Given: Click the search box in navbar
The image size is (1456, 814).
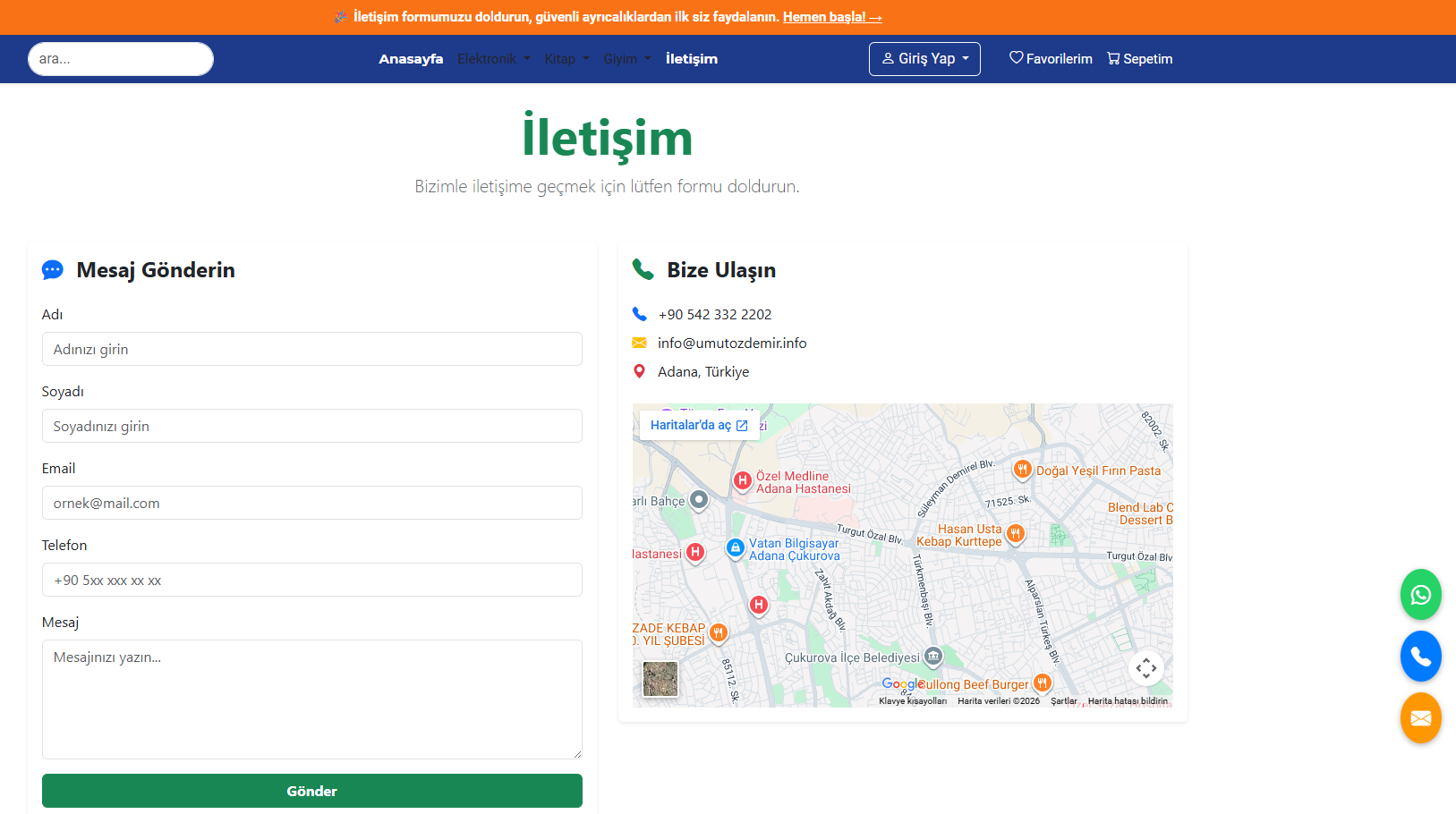Looking at the screenshot, I should (121, 59).
